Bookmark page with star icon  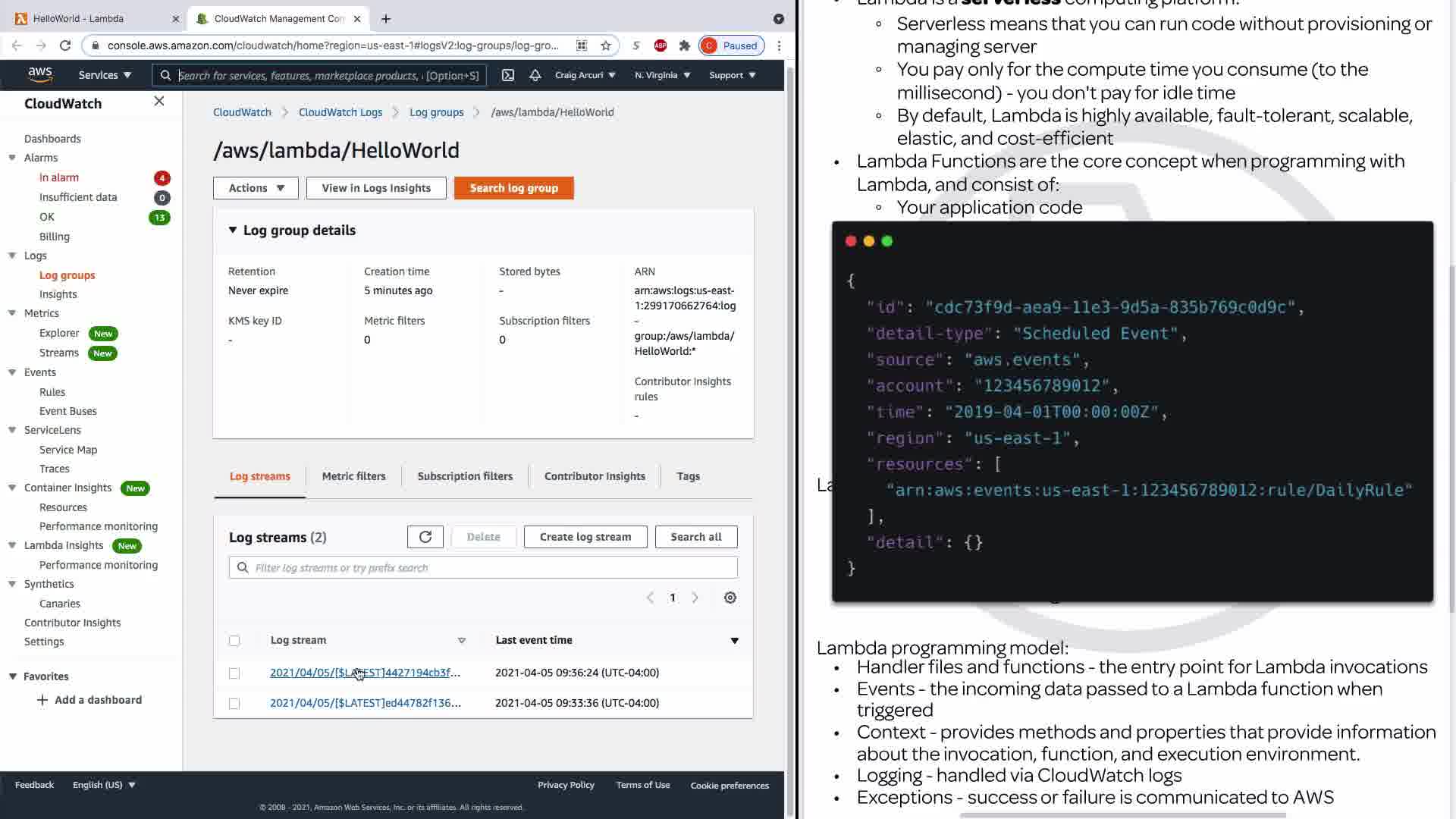[605, 45]
